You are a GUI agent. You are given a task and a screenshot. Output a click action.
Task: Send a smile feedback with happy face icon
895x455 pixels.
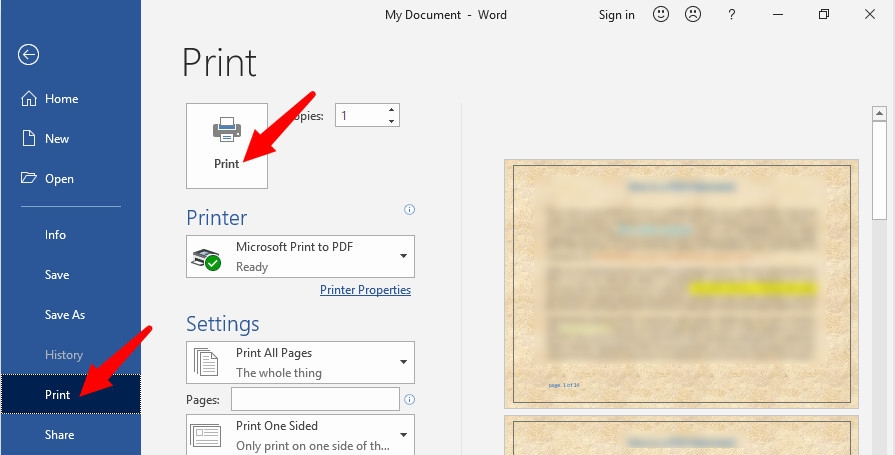[x=661, y=15]
